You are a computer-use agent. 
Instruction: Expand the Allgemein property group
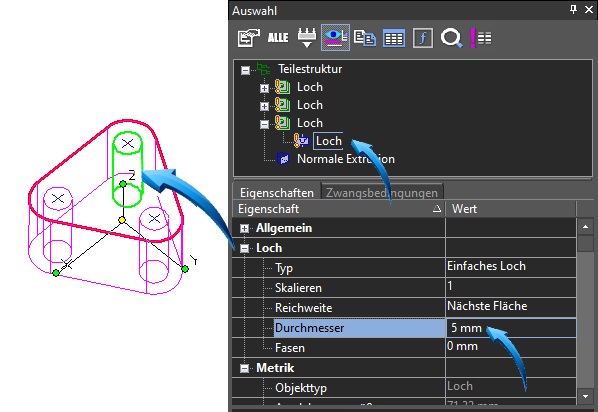coord(244,229)
